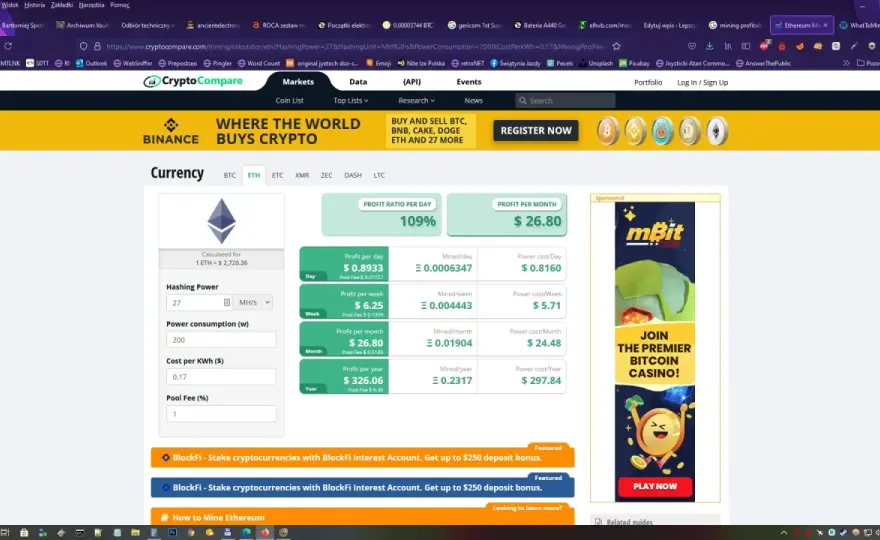Open the blue BlockFi featured banner
Image resolution: width=880 pixels, height=540 pixels.
[x=363, y=487]
